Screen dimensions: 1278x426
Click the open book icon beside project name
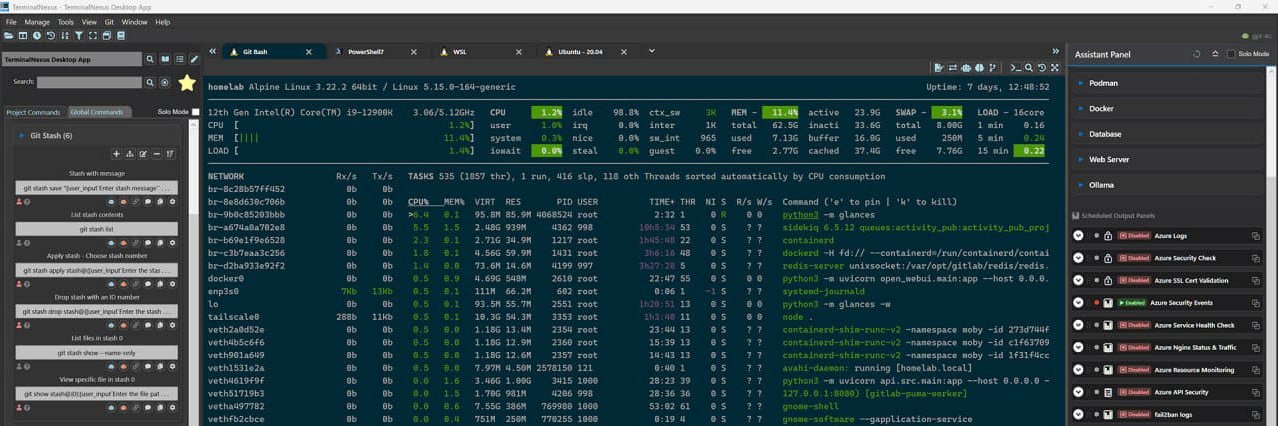(165, 59)
